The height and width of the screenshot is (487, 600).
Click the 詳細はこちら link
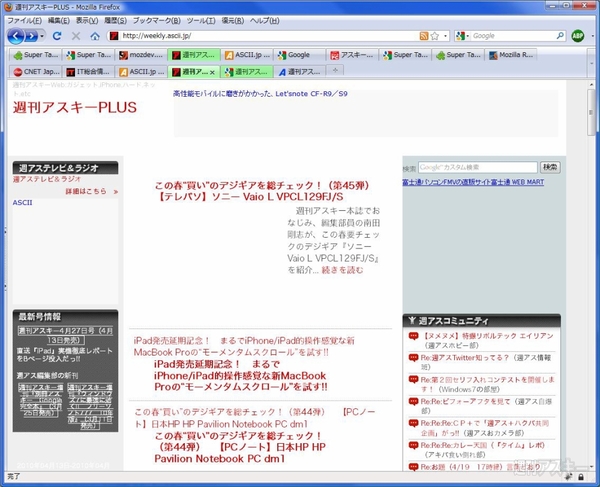pyautogui.click(x=92, y=191)
